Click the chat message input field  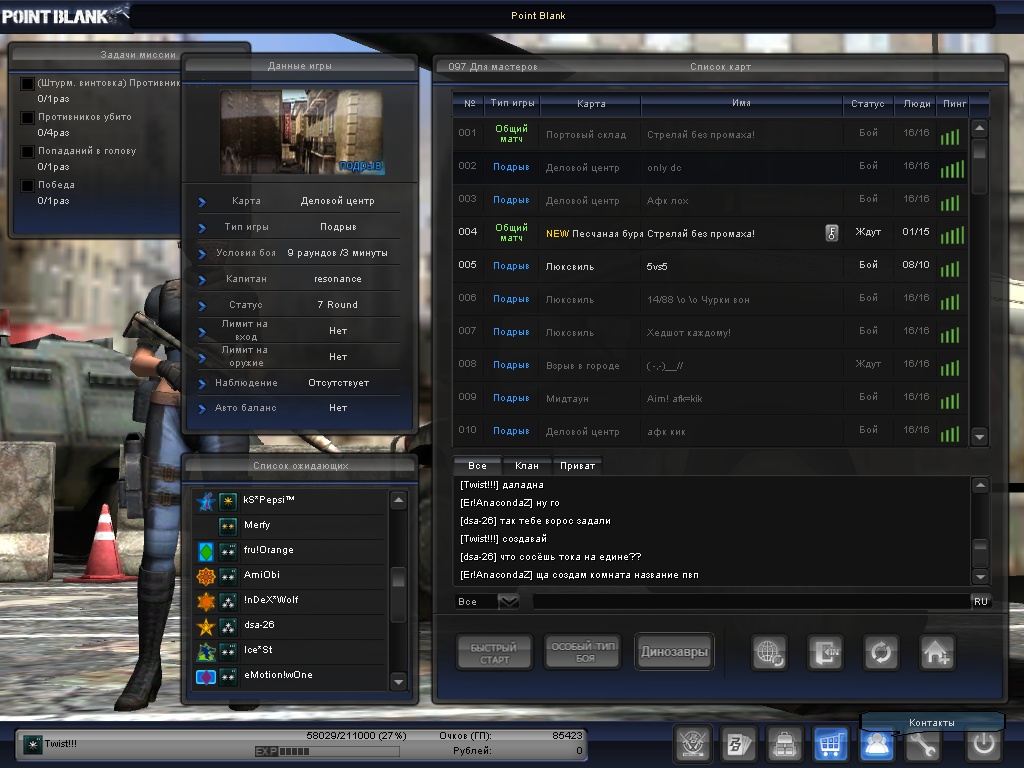[750, 601]
